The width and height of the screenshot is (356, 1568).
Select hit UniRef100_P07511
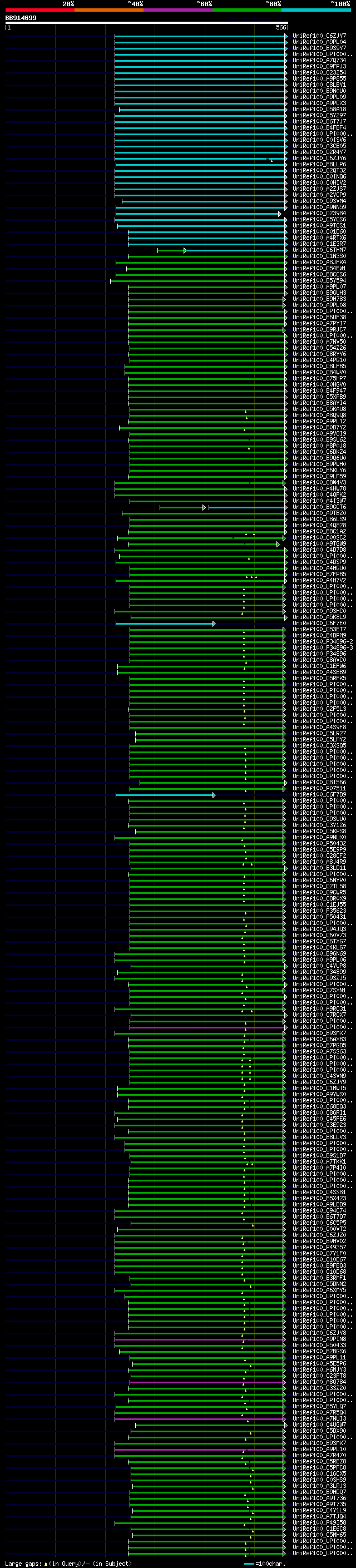pyautogui.click(x=319, y=788)
